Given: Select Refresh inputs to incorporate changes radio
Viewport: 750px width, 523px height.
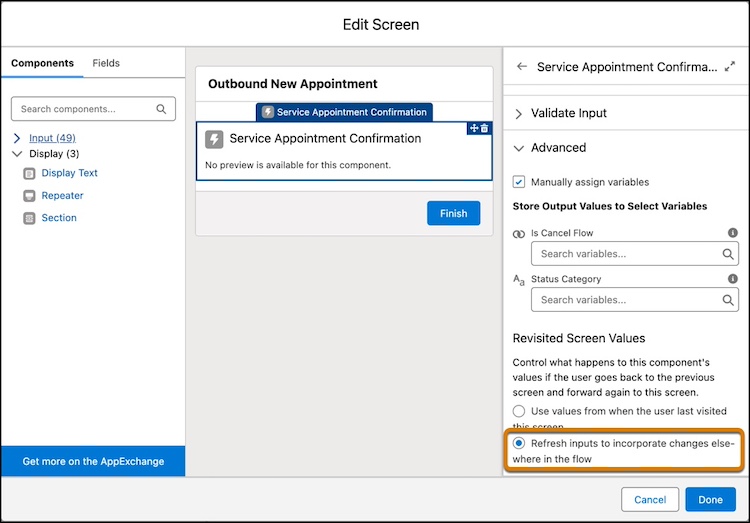Looking at the screenshot, I should click(518, 443).
